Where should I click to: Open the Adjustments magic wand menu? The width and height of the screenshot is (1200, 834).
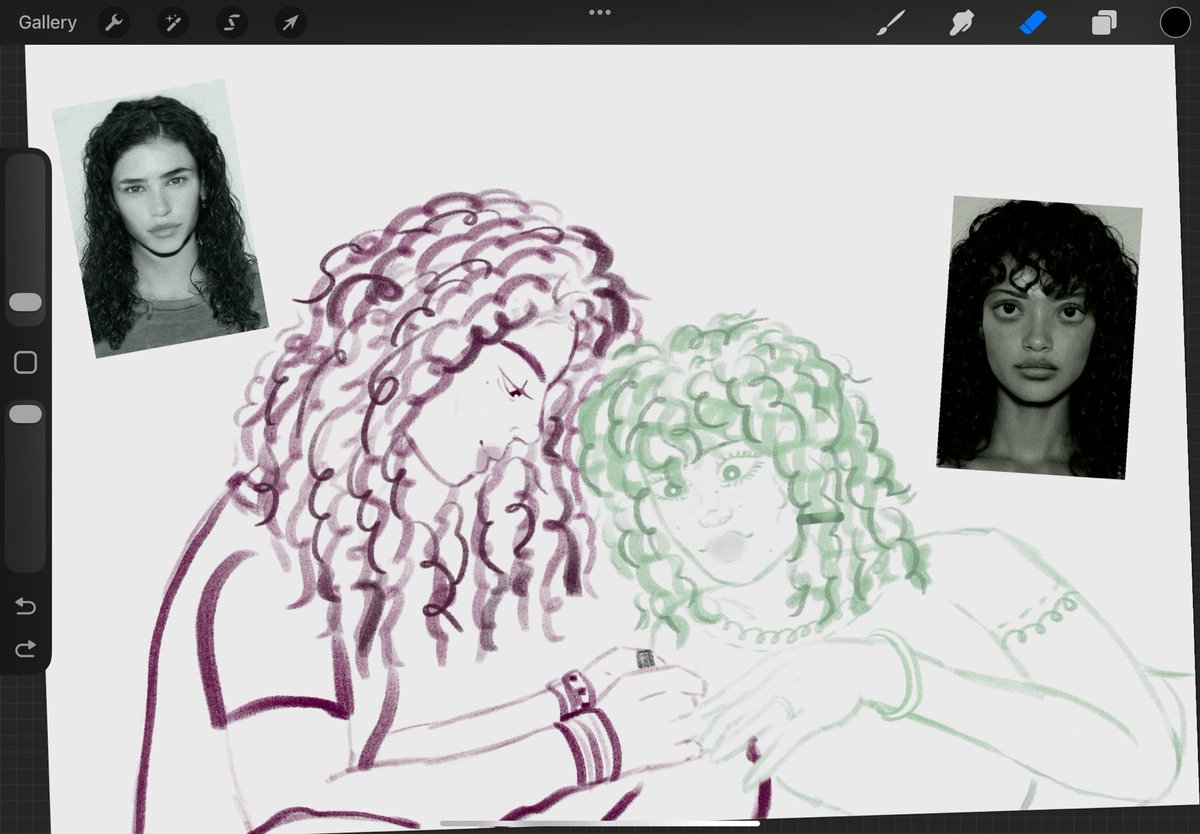click(172, 22)
